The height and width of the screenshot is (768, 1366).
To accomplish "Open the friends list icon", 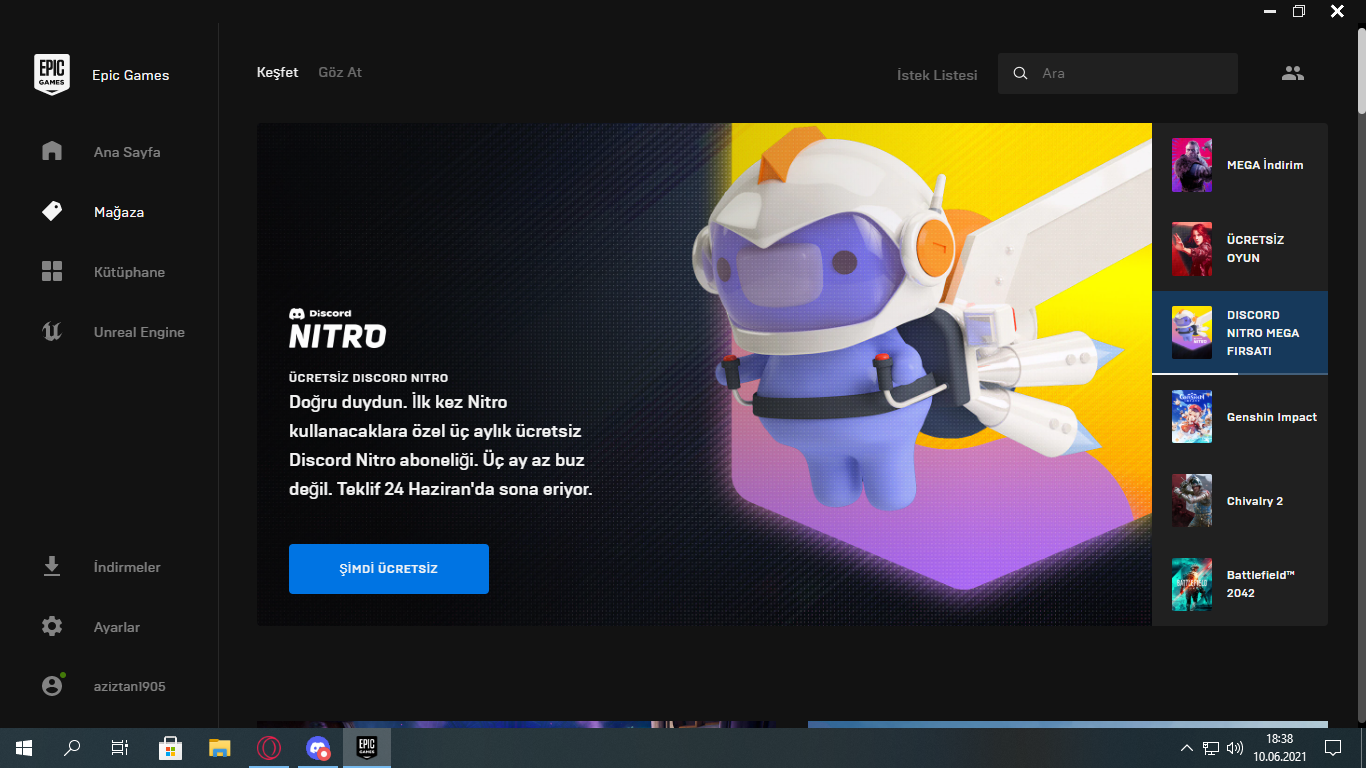I will coord(1293,73).
